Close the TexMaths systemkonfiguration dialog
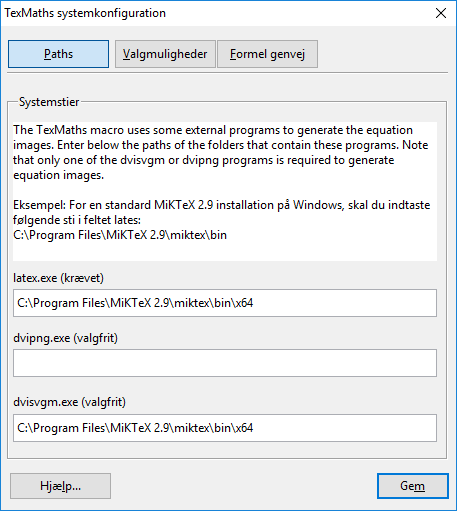 [x=441, y=13]
